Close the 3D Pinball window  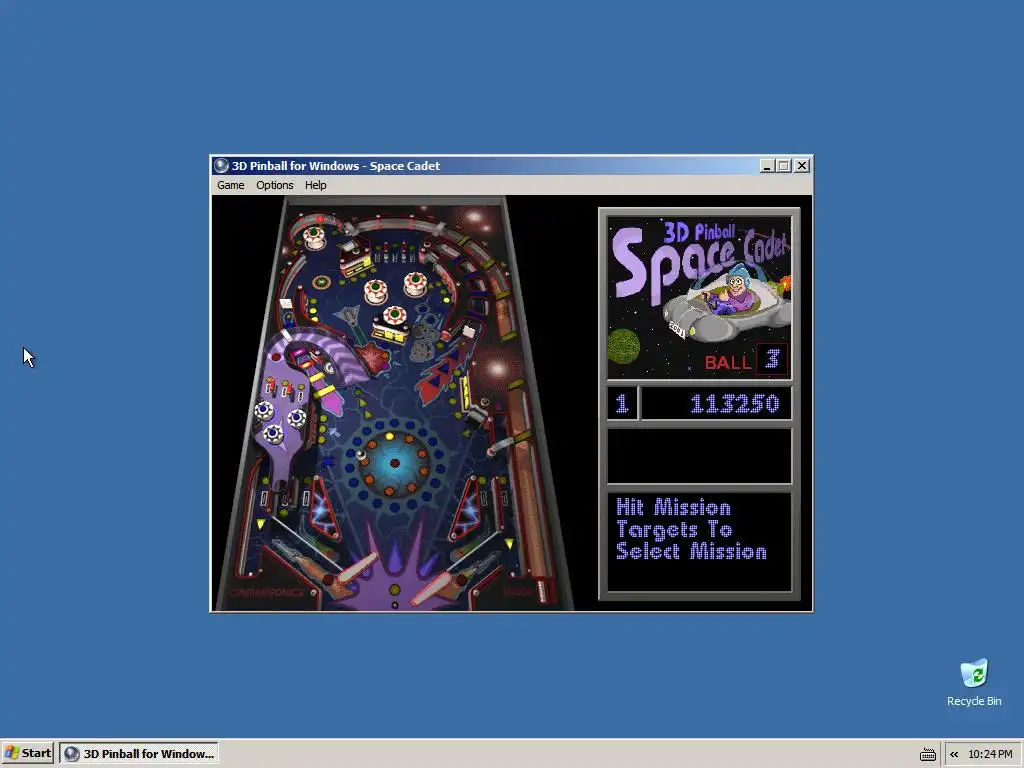click(x=802, y=166)
